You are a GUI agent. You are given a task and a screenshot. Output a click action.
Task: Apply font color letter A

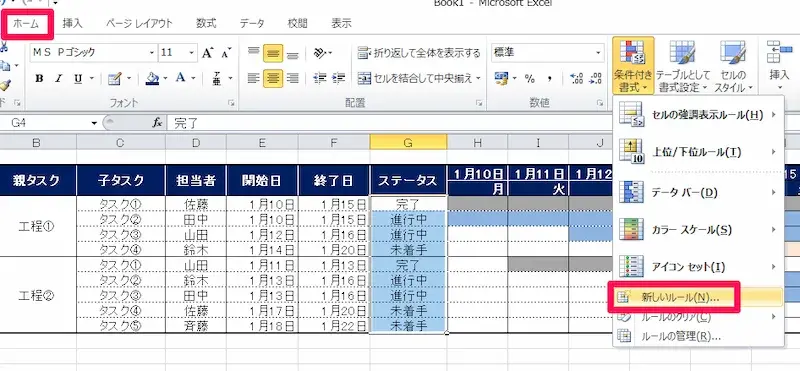[x=180, y=79]
